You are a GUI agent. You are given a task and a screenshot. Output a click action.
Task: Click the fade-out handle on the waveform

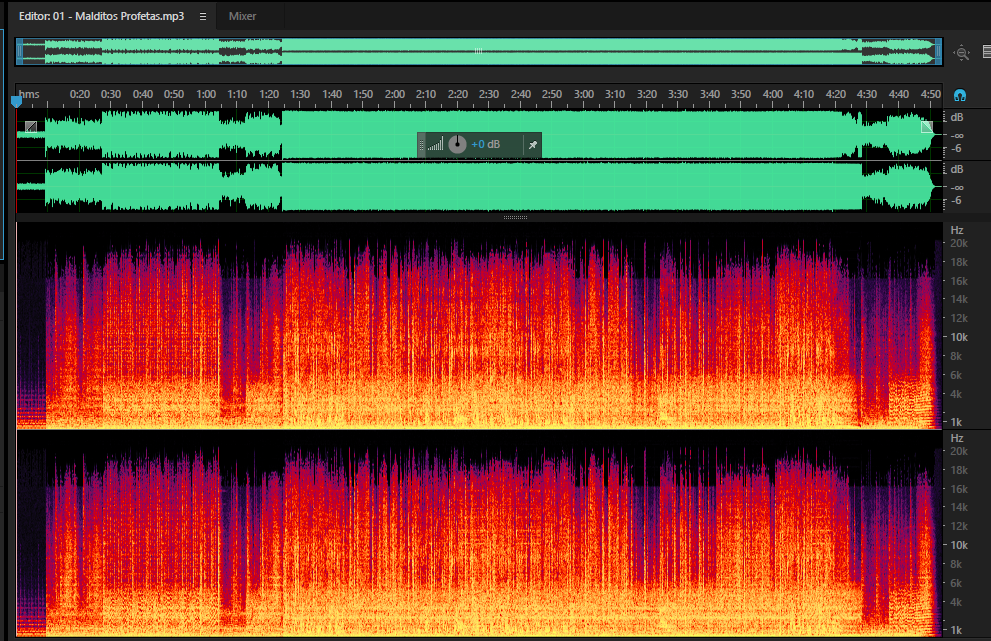pyautogui.click(x=927, y=126)
